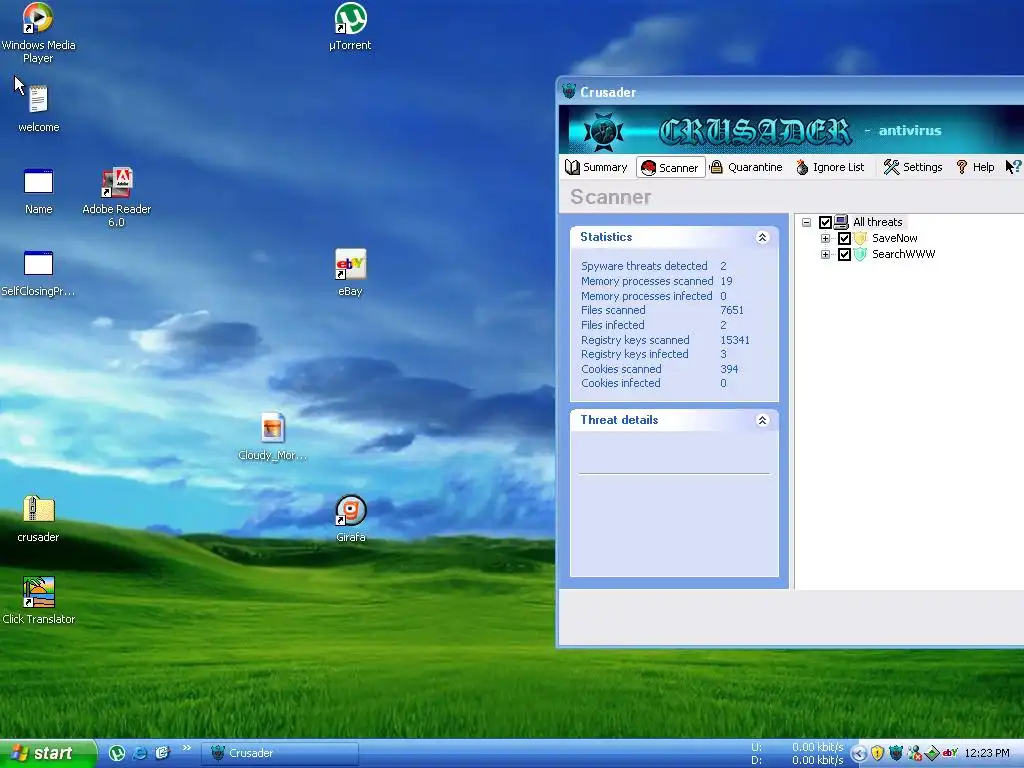Click the Crusader star logo in banner

603,131
